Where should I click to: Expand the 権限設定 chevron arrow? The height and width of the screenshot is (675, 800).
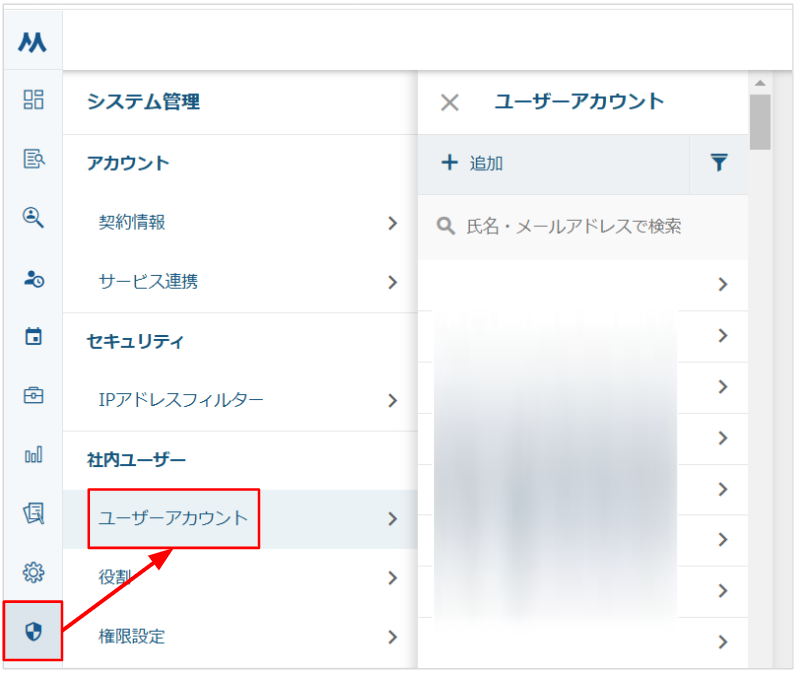392,637
